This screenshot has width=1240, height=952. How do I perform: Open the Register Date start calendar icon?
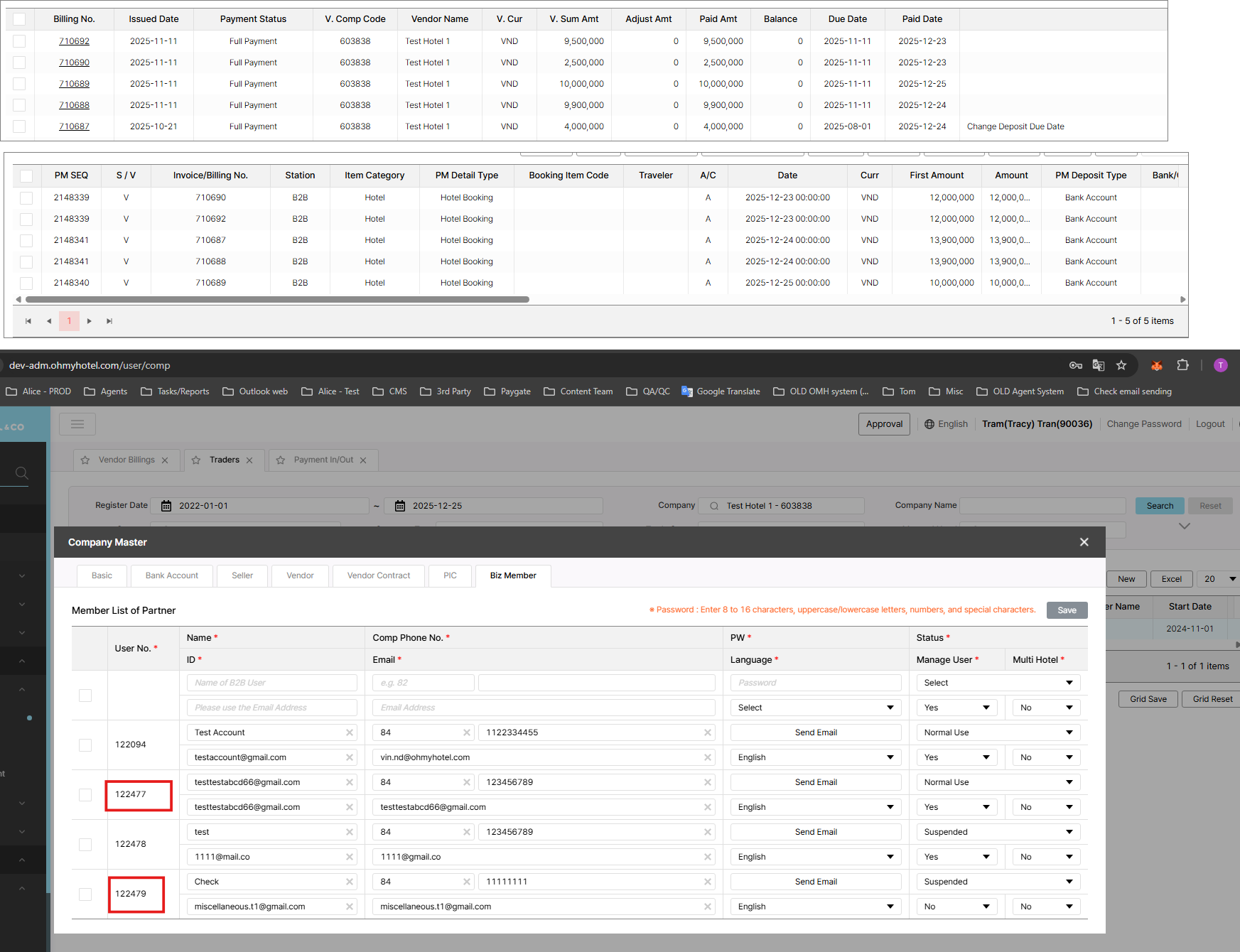[x=166, y=506]
